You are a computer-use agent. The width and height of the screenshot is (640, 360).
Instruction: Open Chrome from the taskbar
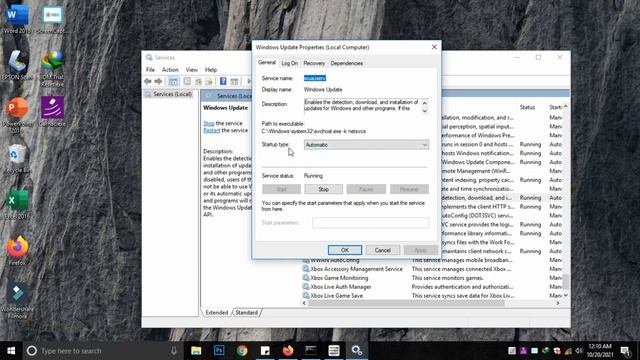pos(242,351)
